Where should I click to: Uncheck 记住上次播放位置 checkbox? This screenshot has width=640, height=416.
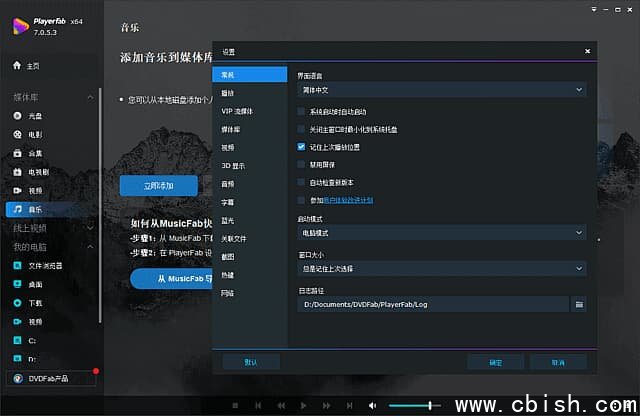click(x=301, y=147)
